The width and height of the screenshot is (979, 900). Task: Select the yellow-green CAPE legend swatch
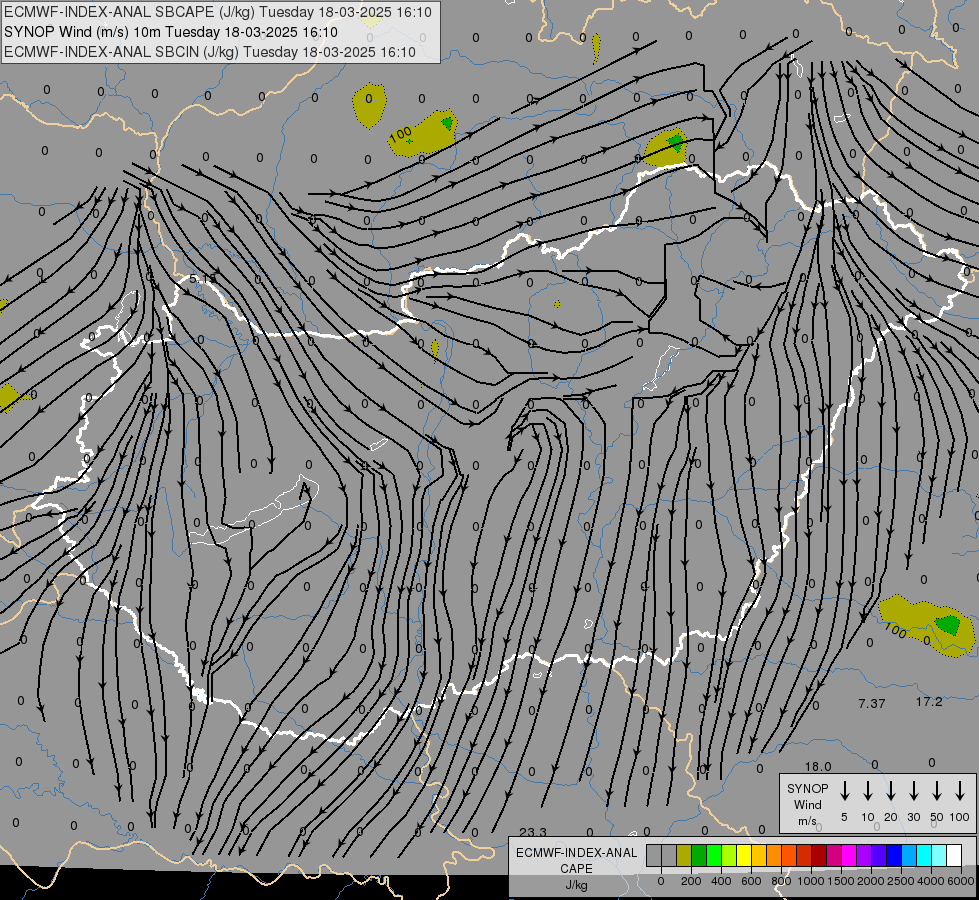729,855
